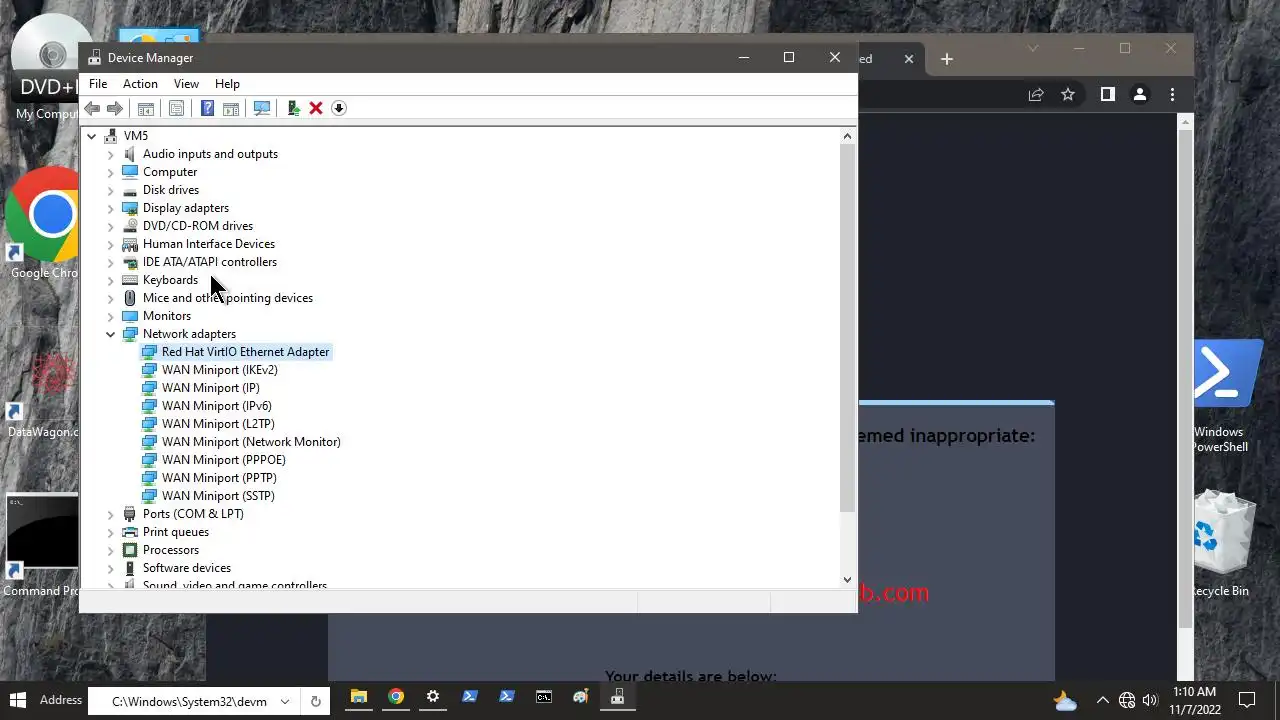
Task: Click the WAN Miniport (SSTP) adapter icon
Action: click(149, 496)
